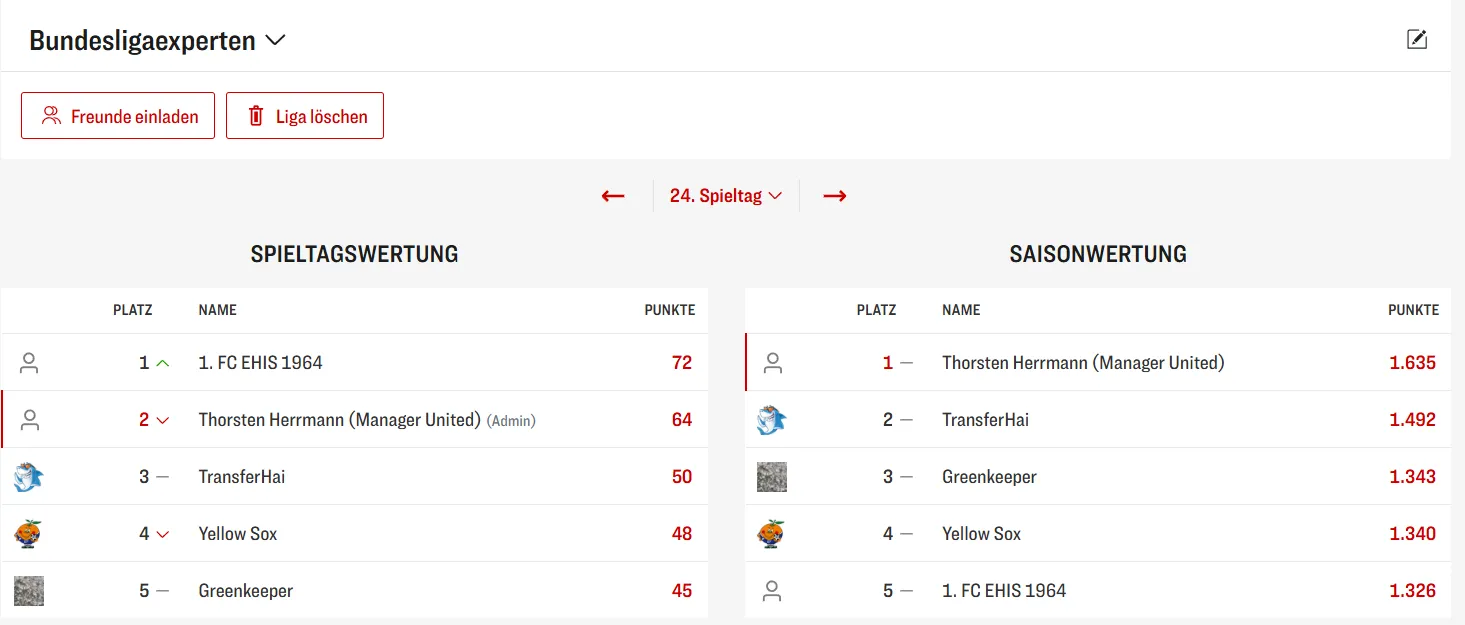Open TransferHai entry in Saisonwertung

click(x=985, y=420)
